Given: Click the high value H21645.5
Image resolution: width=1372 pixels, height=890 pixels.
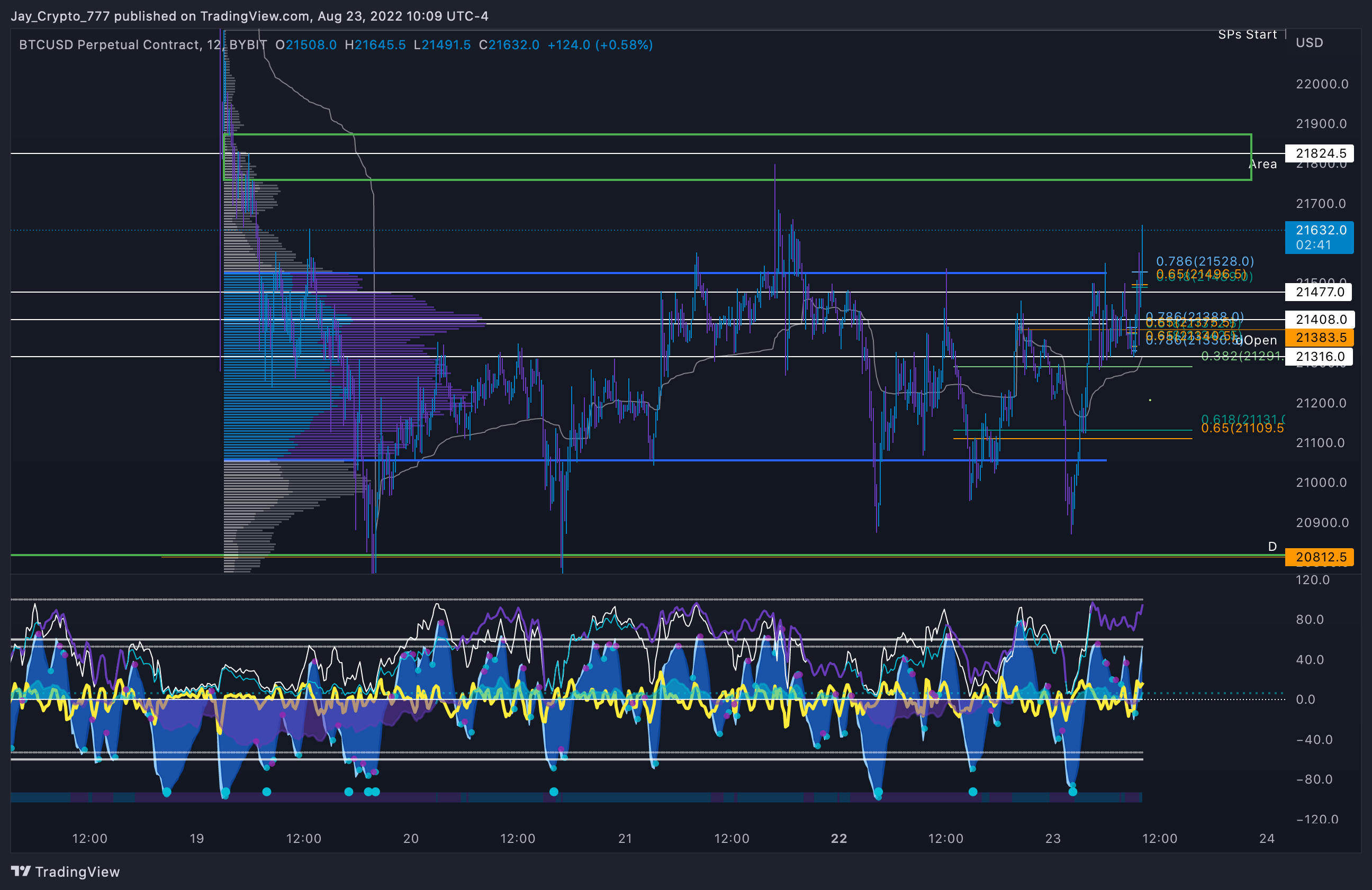Looking at the screenshot, I should click(x=375, y=45).
